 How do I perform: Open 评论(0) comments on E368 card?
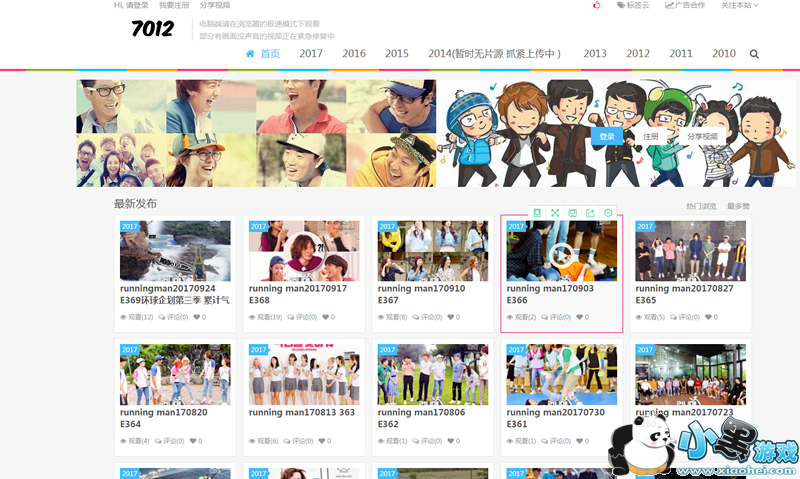click(302, 317)
